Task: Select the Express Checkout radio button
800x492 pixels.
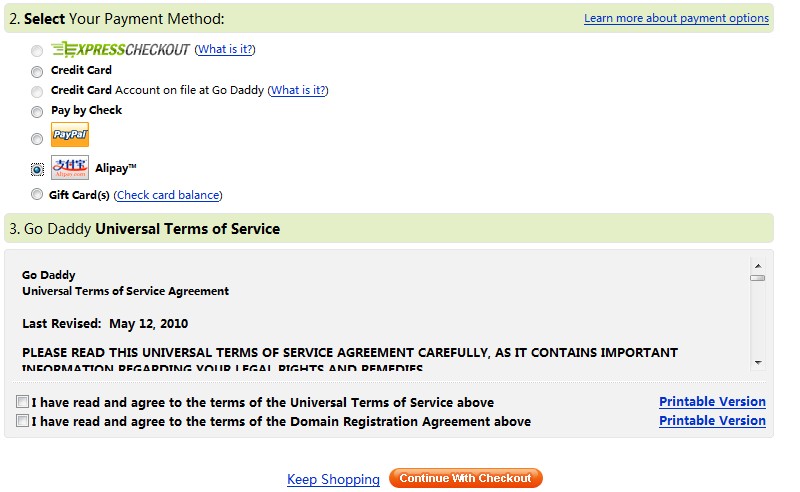Action: pos(37,51)
